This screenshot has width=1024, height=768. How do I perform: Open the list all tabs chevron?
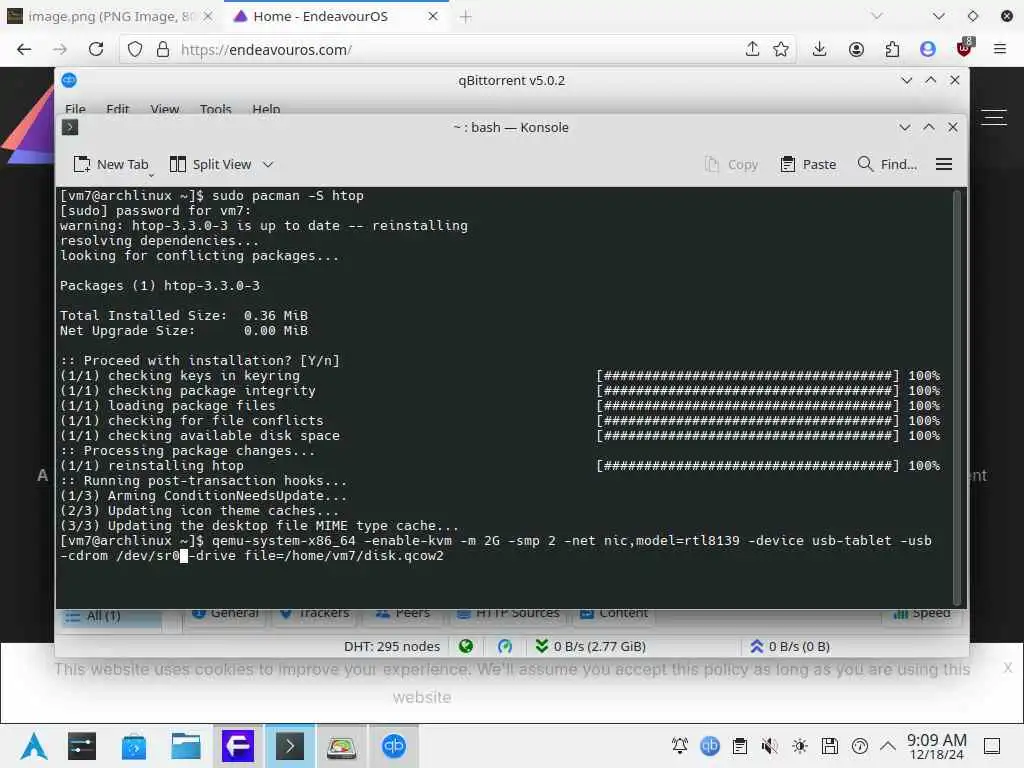[x=876, y=16]
